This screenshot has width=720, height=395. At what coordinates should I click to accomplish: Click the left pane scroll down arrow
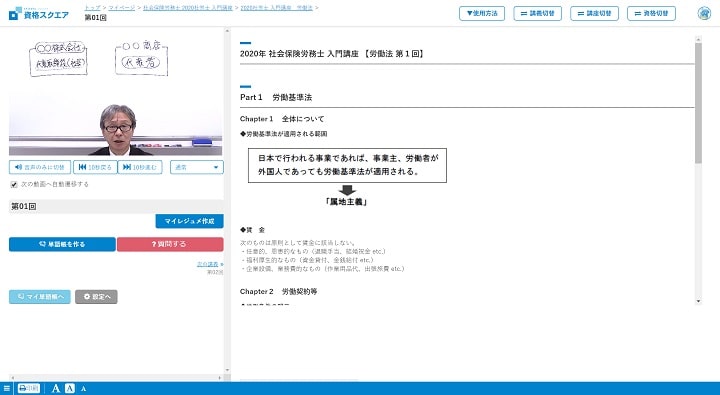[x=227, y=370]
